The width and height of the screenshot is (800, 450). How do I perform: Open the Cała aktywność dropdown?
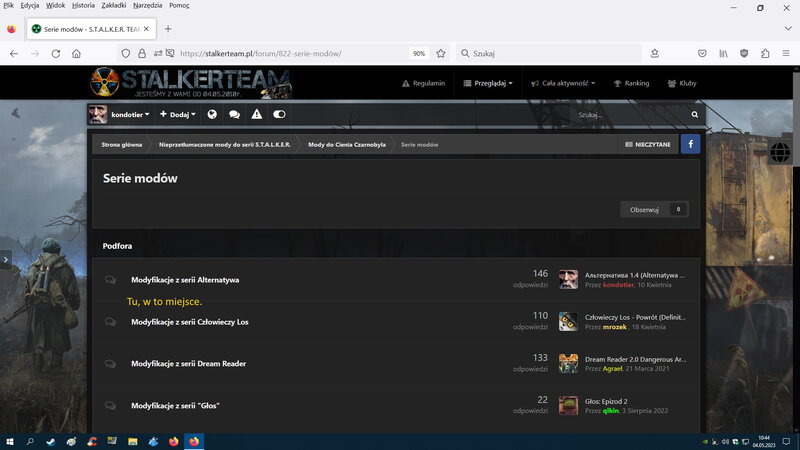[564, 83]
